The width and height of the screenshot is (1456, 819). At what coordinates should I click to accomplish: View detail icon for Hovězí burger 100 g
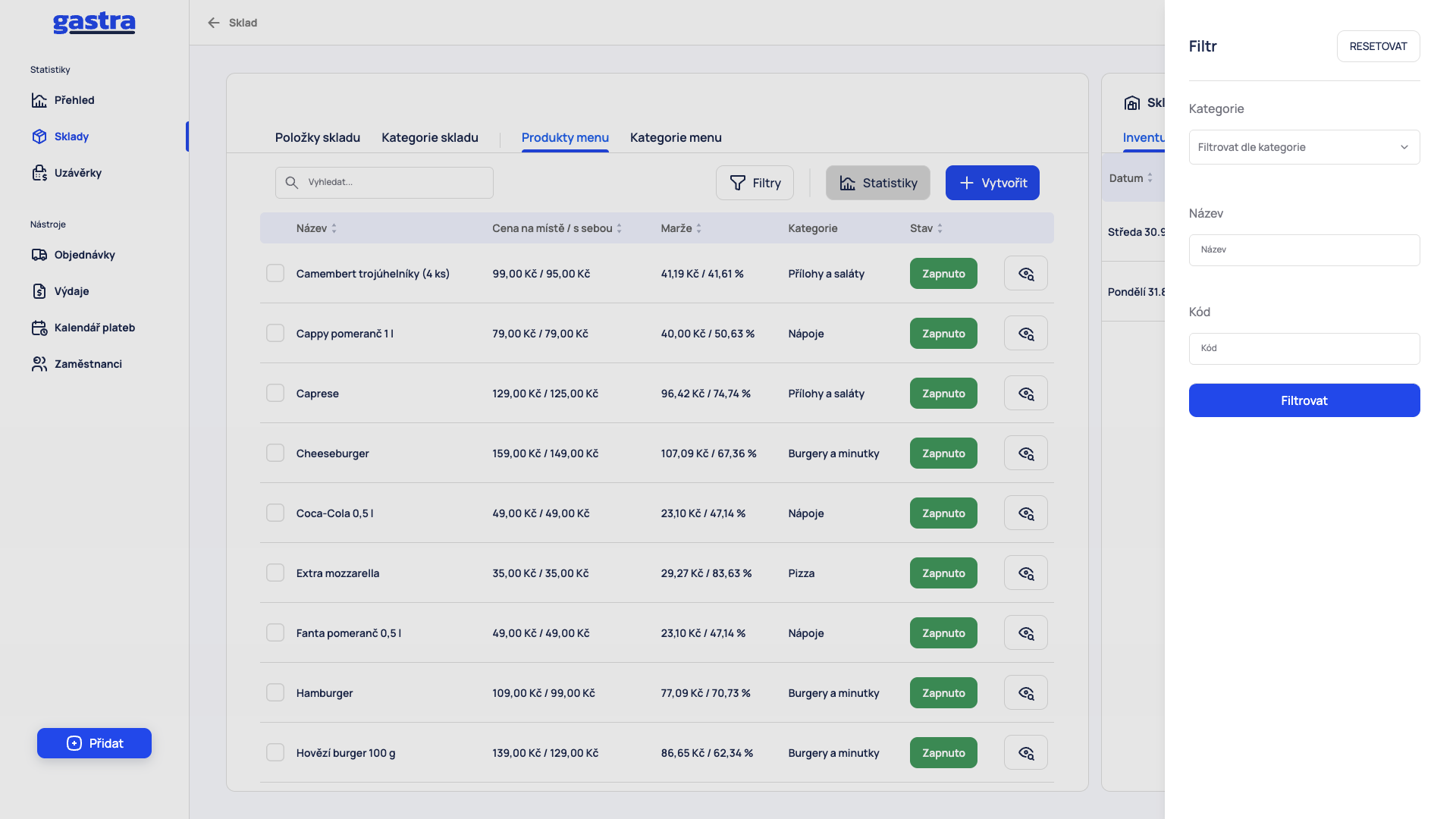pyautogui.click(x=1026, y=753)
